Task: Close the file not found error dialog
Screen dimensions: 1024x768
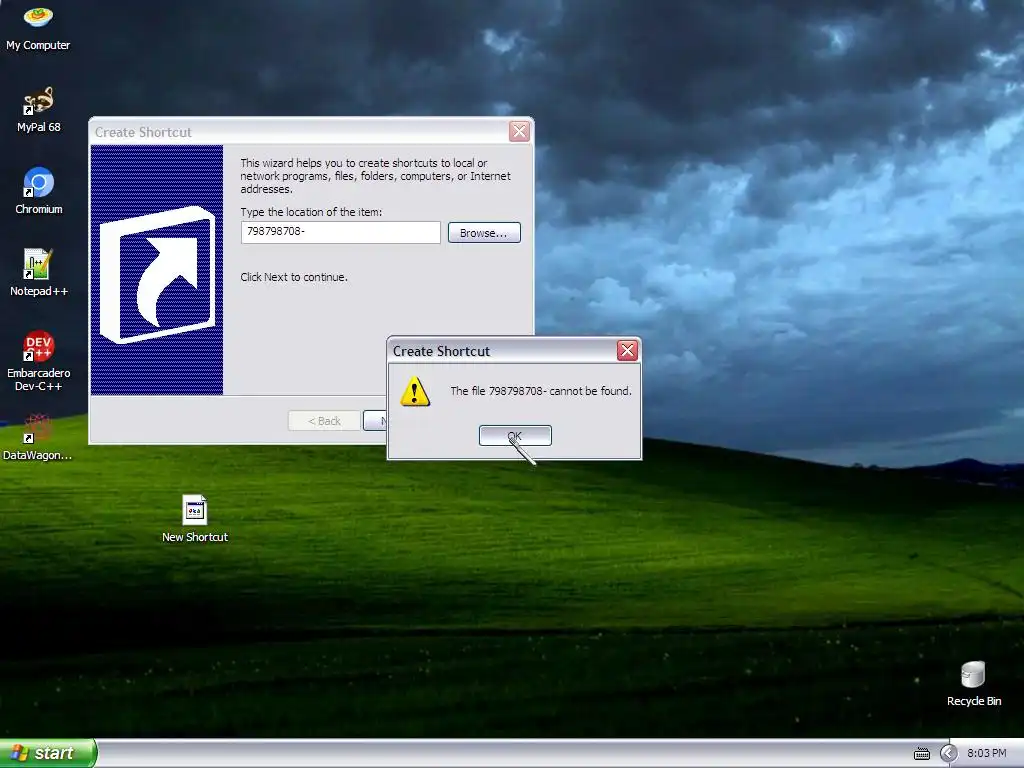Action: pyautogui.click(x=627, y=351)
